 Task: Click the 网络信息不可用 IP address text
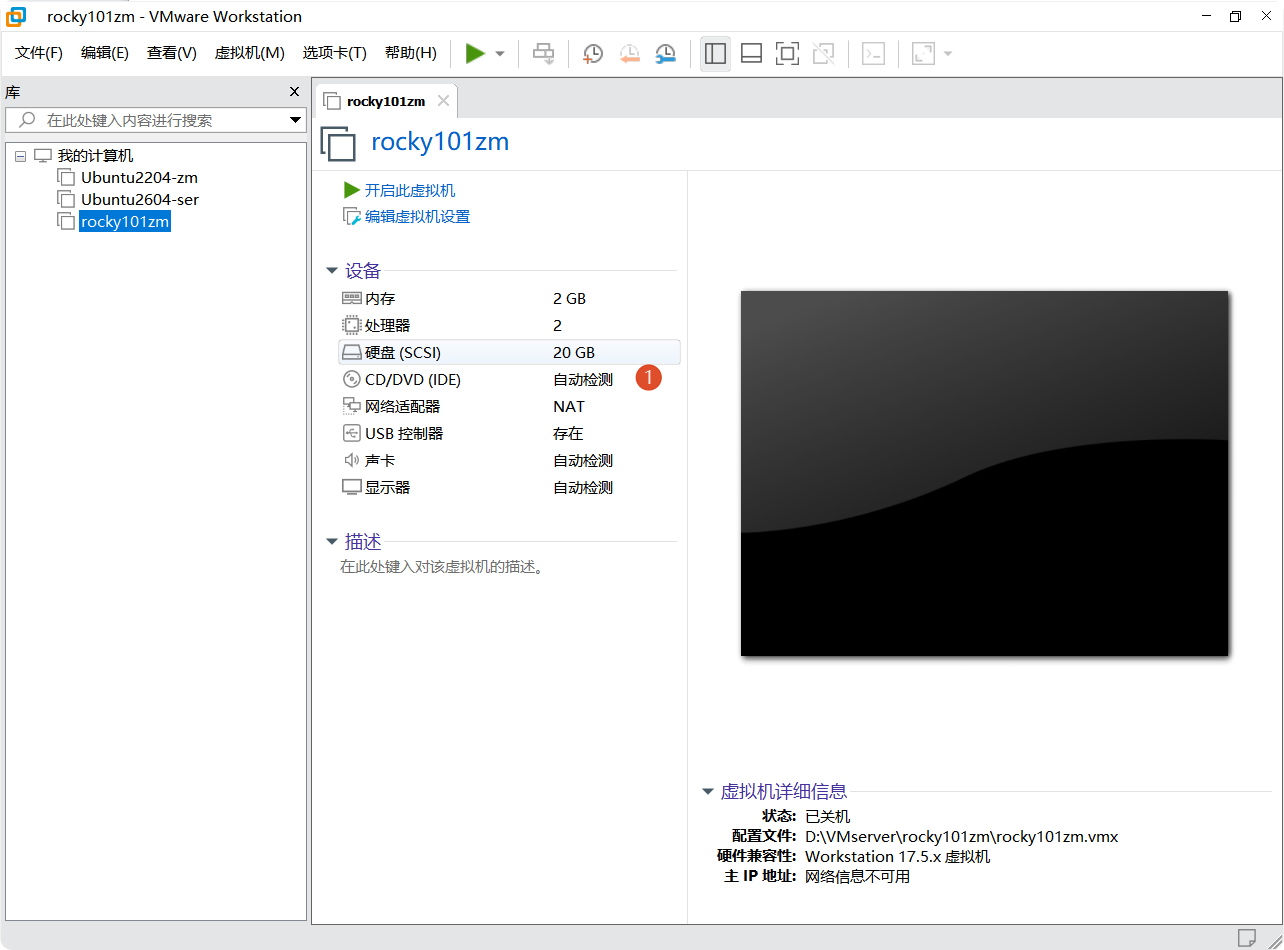(x=857, y=877)
